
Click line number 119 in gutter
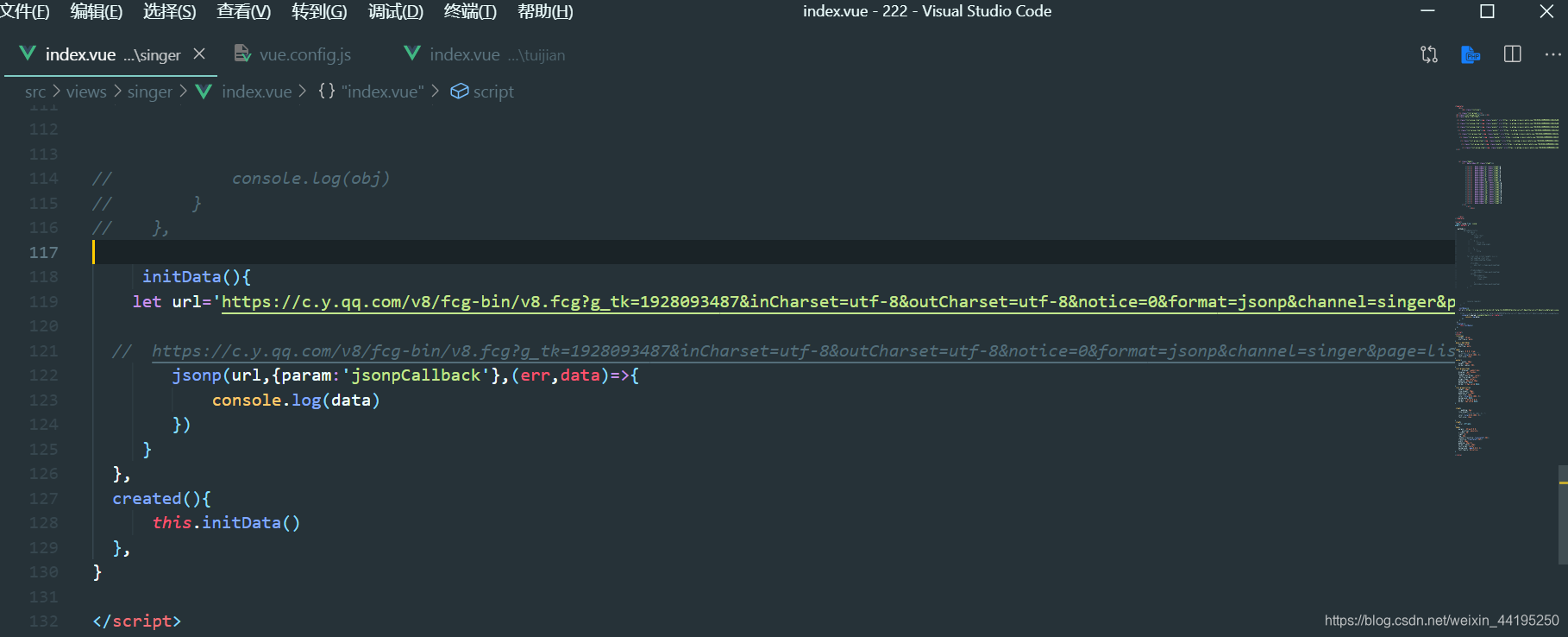(44, 301)
